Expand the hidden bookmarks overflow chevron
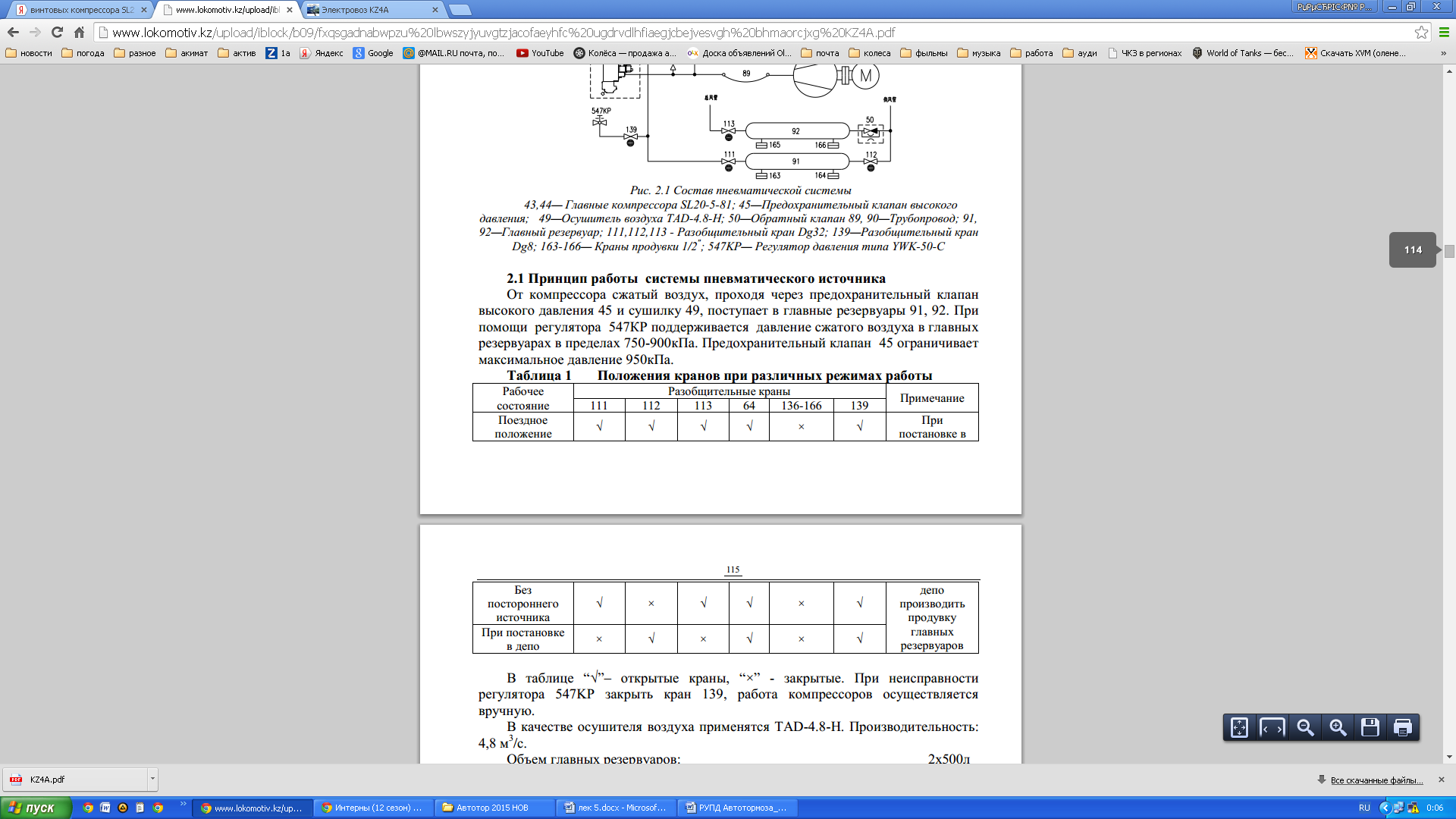Image resolution: width=1456 pixels, height=819 pixels. point(1443,53)
